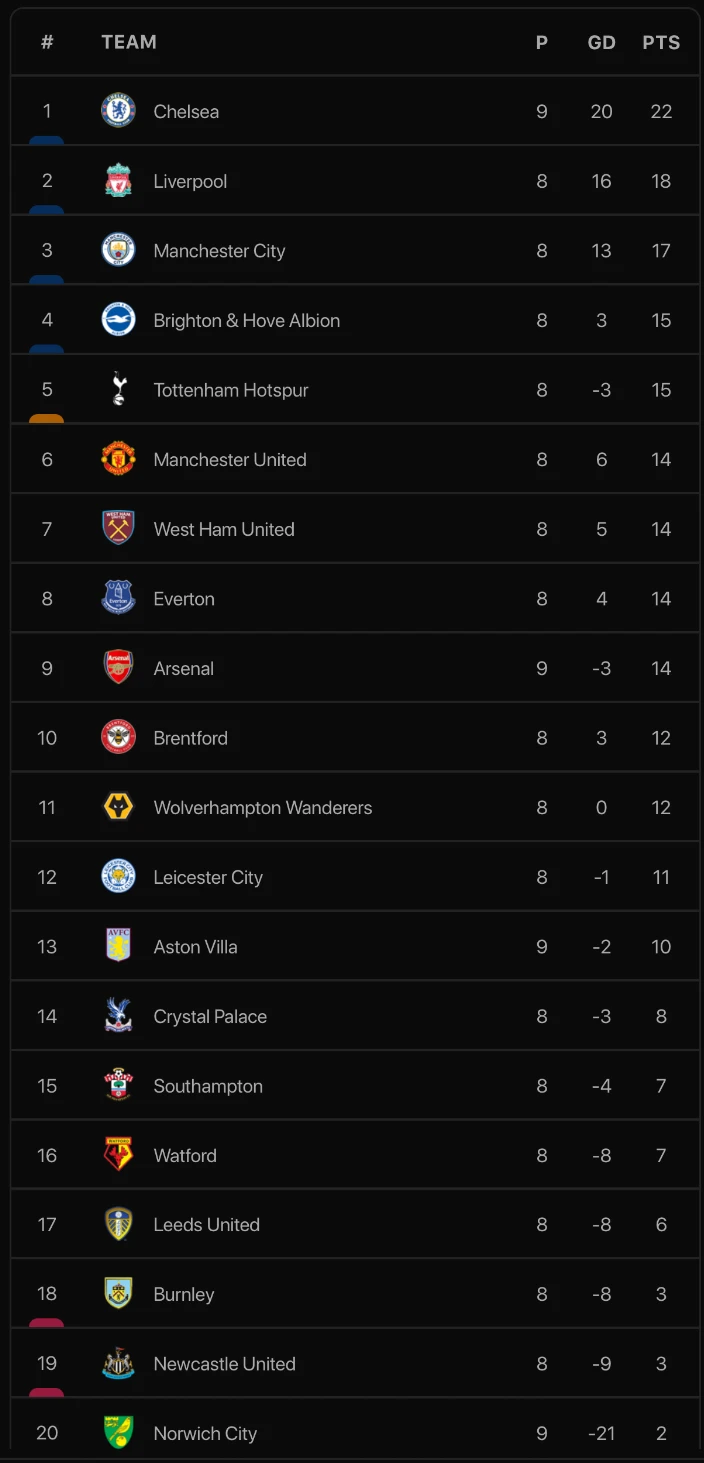The width and height of the screenshot is (704, 1463).
Task: Click the TEAM column header
Action: click(129, 42)
